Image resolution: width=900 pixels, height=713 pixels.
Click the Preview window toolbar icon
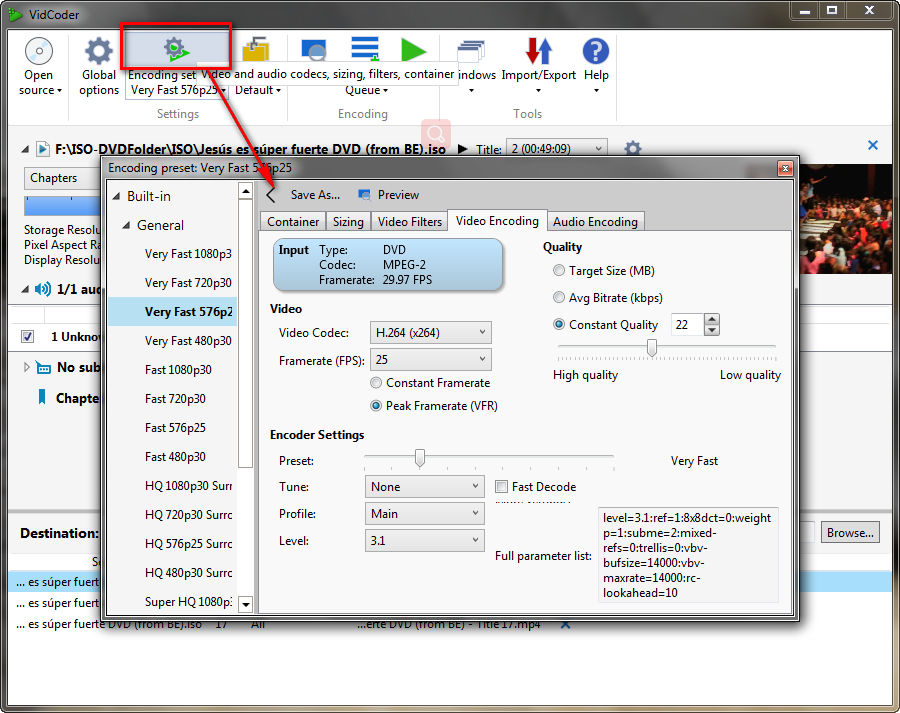(x=314, y=50)
